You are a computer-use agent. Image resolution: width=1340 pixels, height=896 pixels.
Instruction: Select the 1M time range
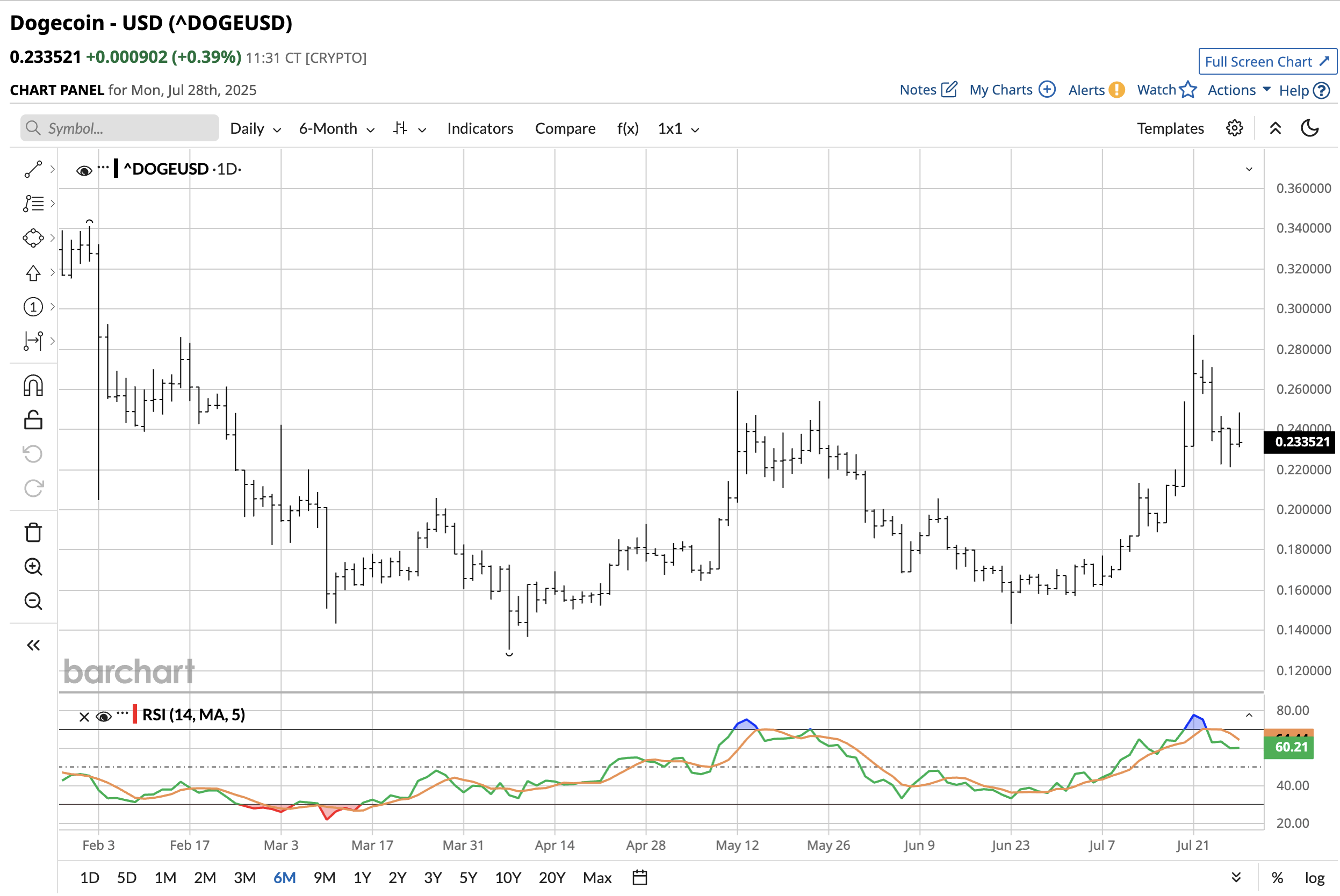tap(165, 877)
